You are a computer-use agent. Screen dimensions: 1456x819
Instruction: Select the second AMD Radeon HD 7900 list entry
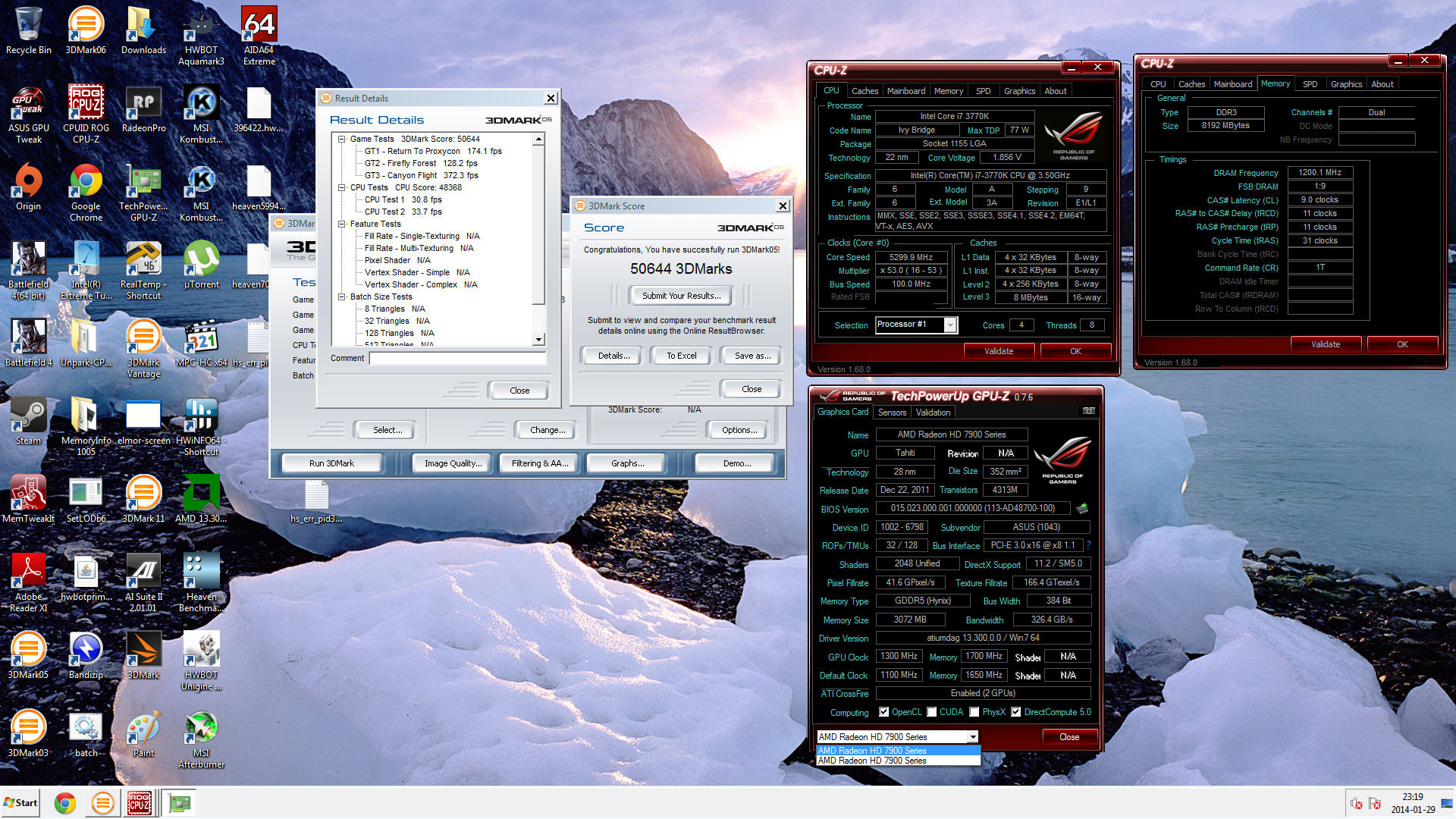coord(898,761)
